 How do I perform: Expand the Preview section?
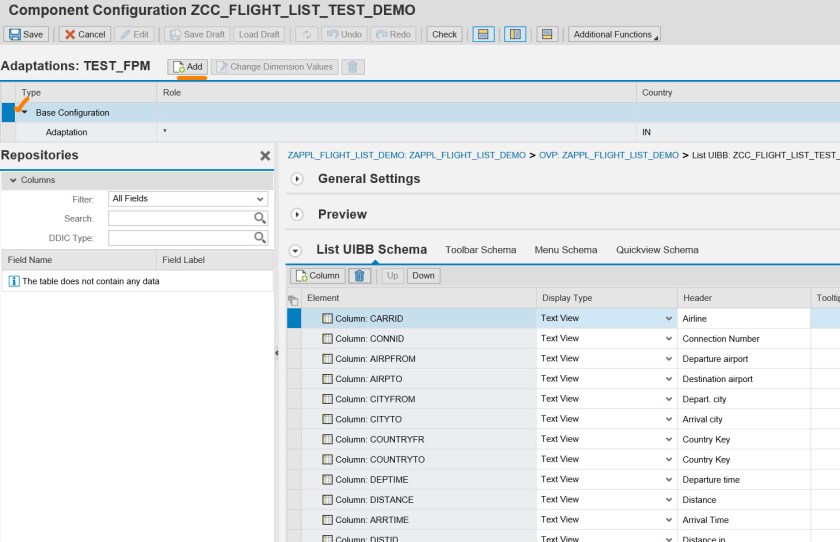coord(297,215)
